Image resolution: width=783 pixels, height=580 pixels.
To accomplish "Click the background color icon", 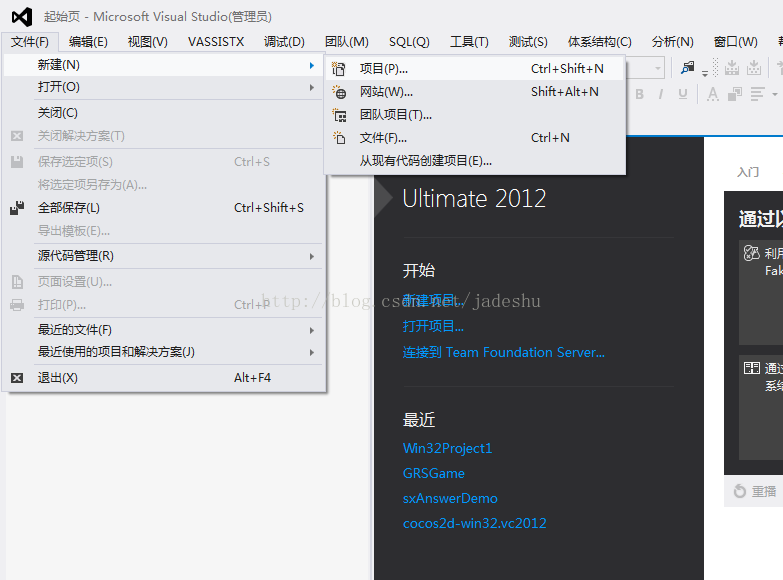I will tap(735, 94).
